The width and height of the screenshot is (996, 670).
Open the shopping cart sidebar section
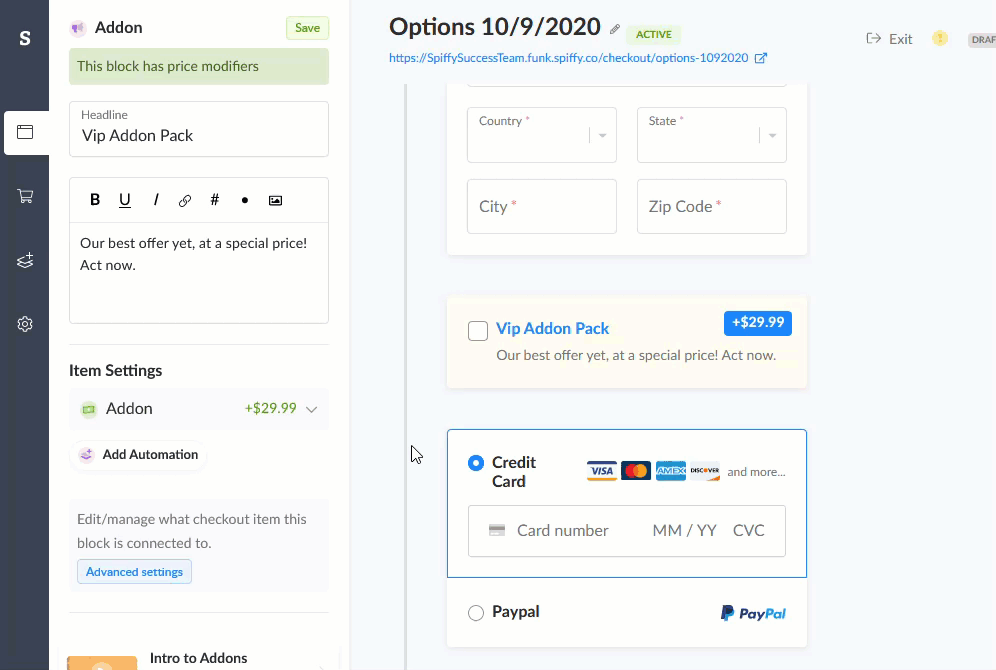click(25, 196)
